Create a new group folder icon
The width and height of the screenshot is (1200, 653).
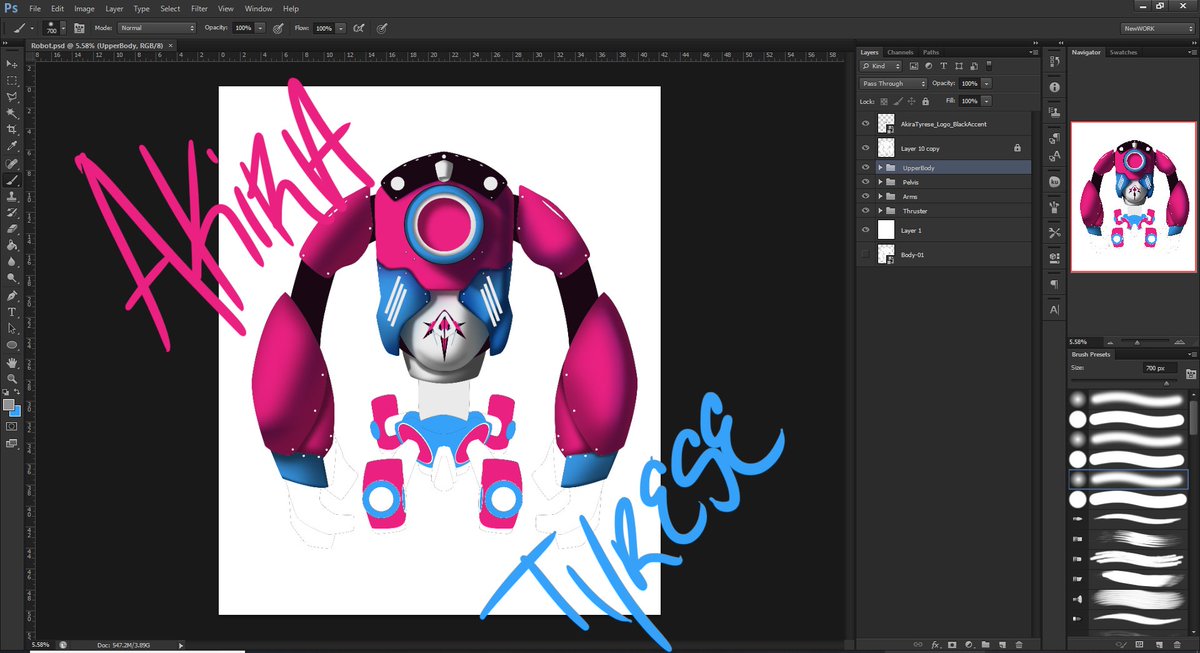(x=985, y=644)
